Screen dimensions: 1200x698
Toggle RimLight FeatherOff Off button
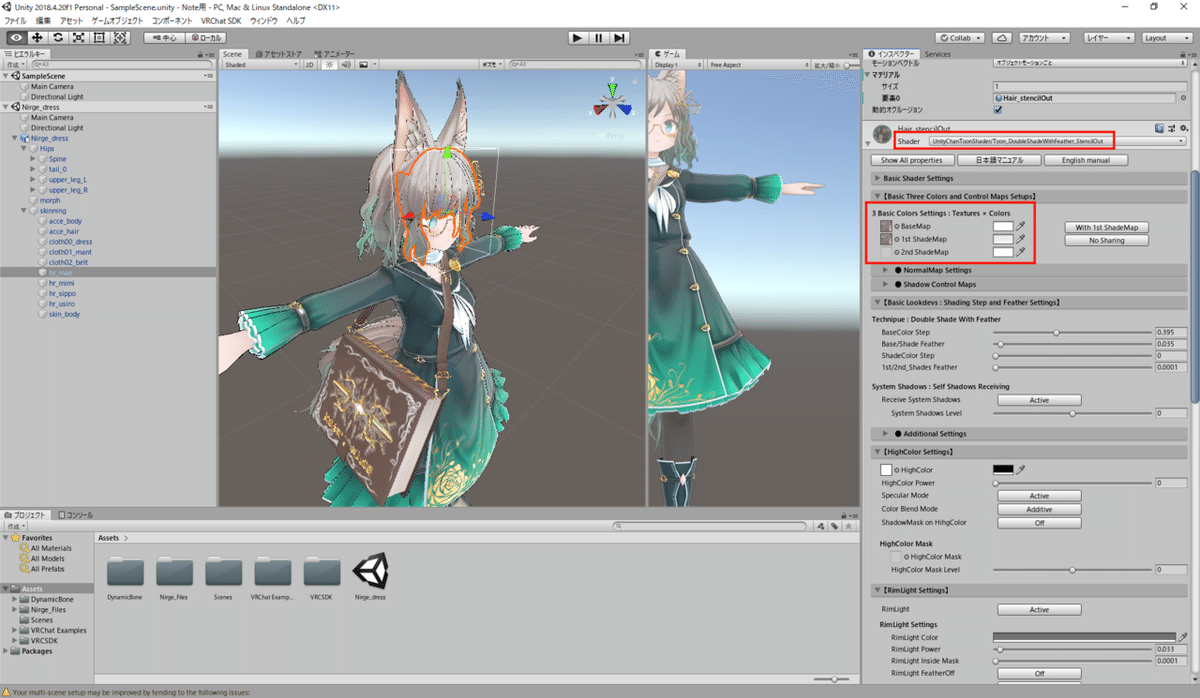[1039, 674]
